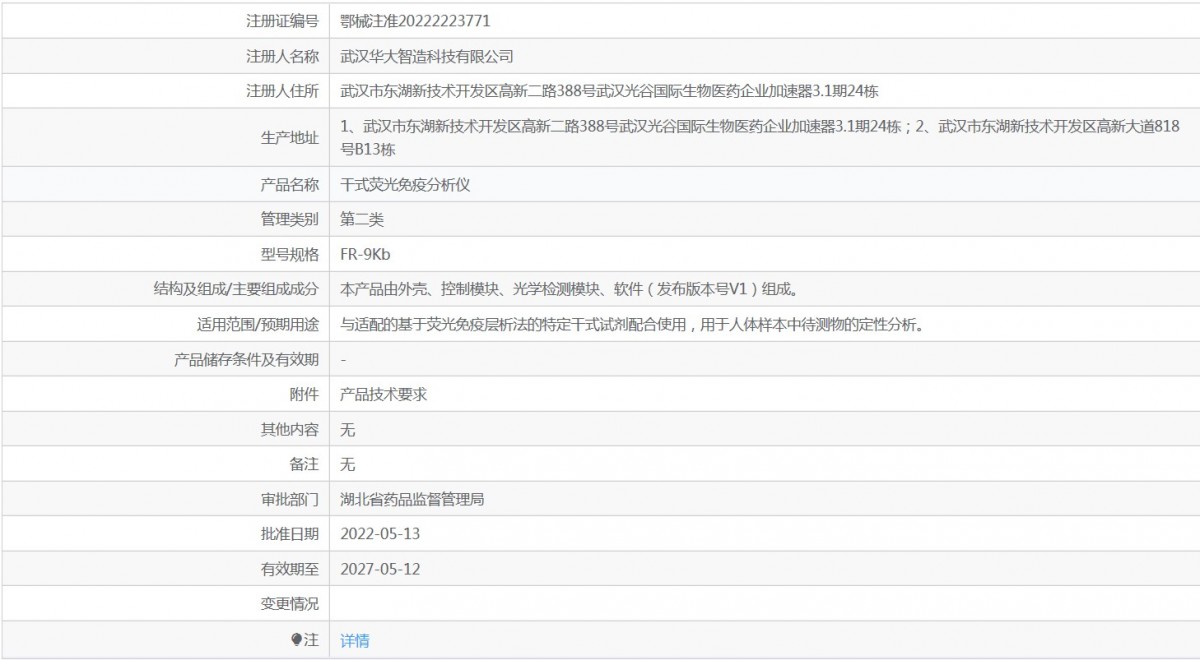Click the 备注 label
The height and width of the screenshot is (660, 1200).
(x=304, y=465)
